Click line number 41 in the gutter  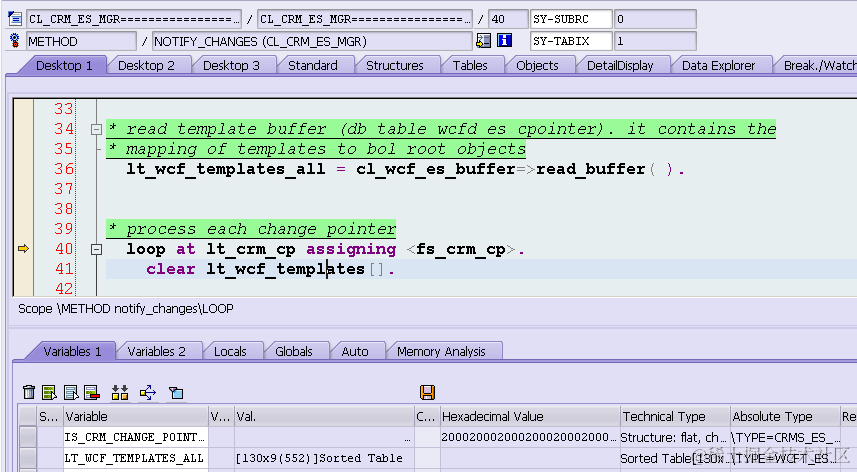pyautogui.click(x=63, y=269)
